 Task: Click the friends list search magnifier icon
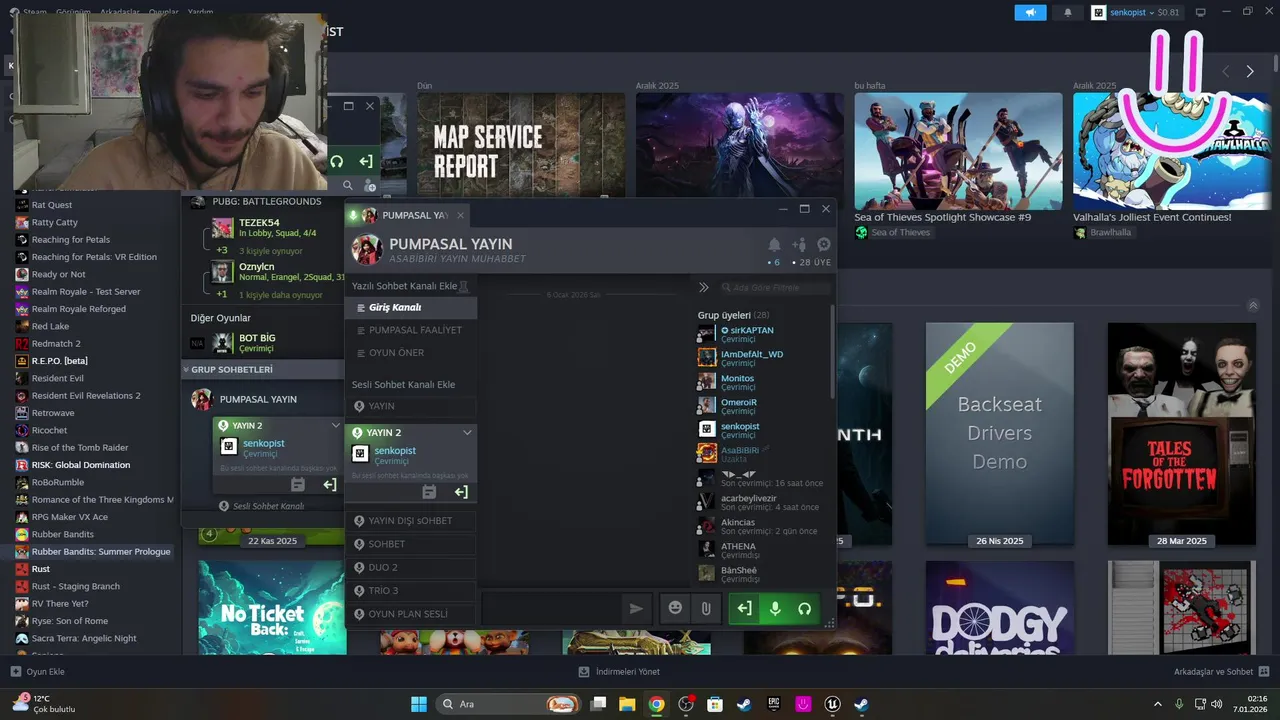click(348, 185)
